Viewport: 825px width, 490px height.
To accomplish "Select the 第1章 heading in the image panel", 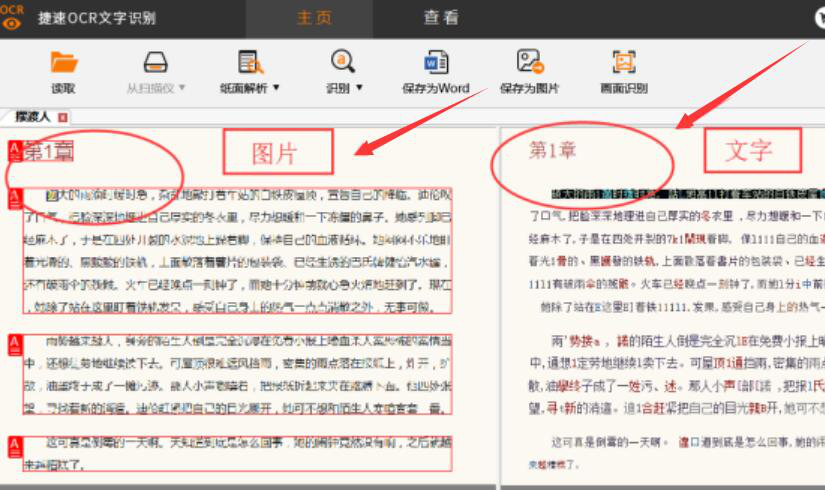I will (x=48, y=152).
